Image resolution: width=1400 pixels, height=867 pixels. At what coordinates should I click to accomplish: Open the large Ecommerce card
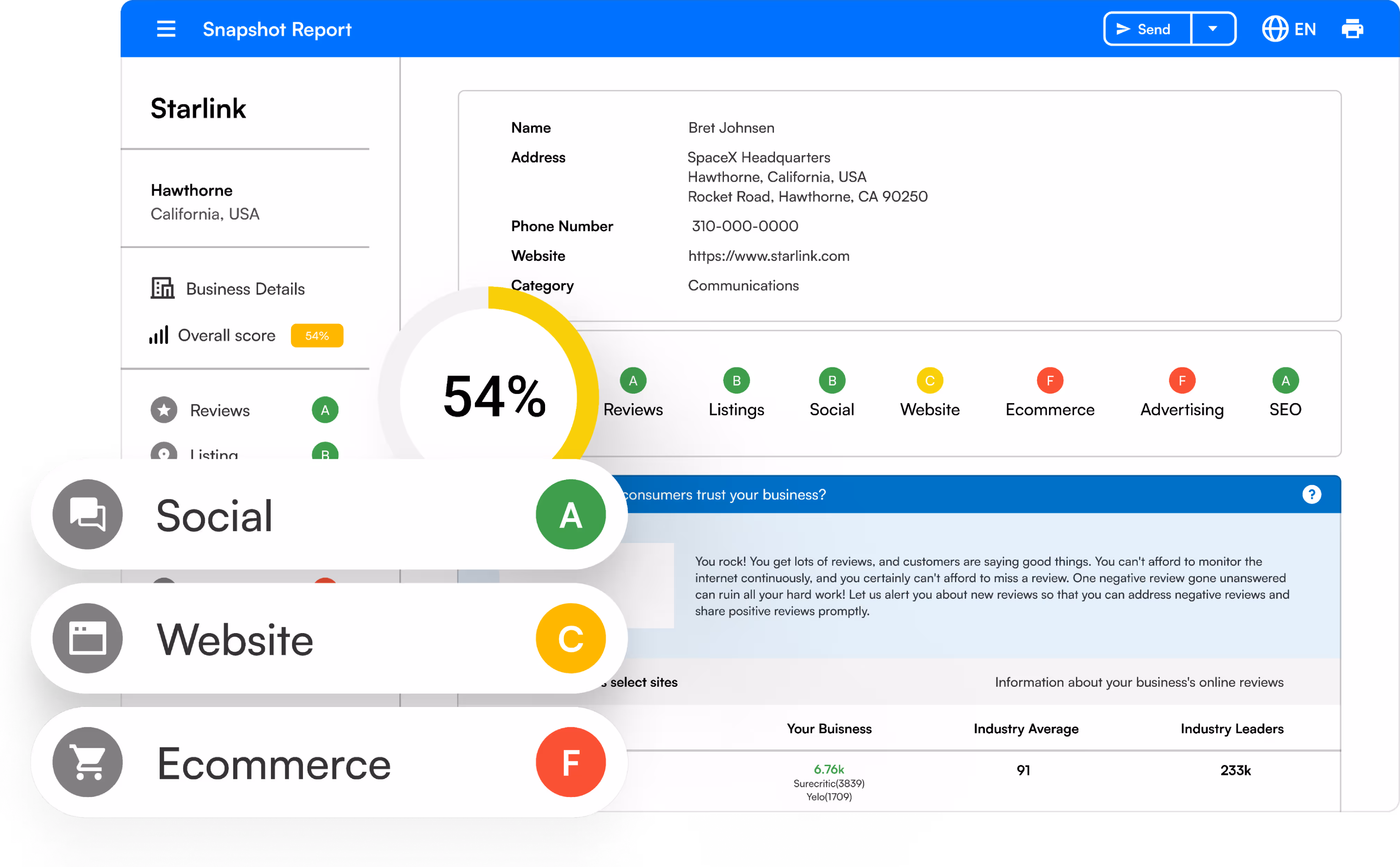(330, 762)
